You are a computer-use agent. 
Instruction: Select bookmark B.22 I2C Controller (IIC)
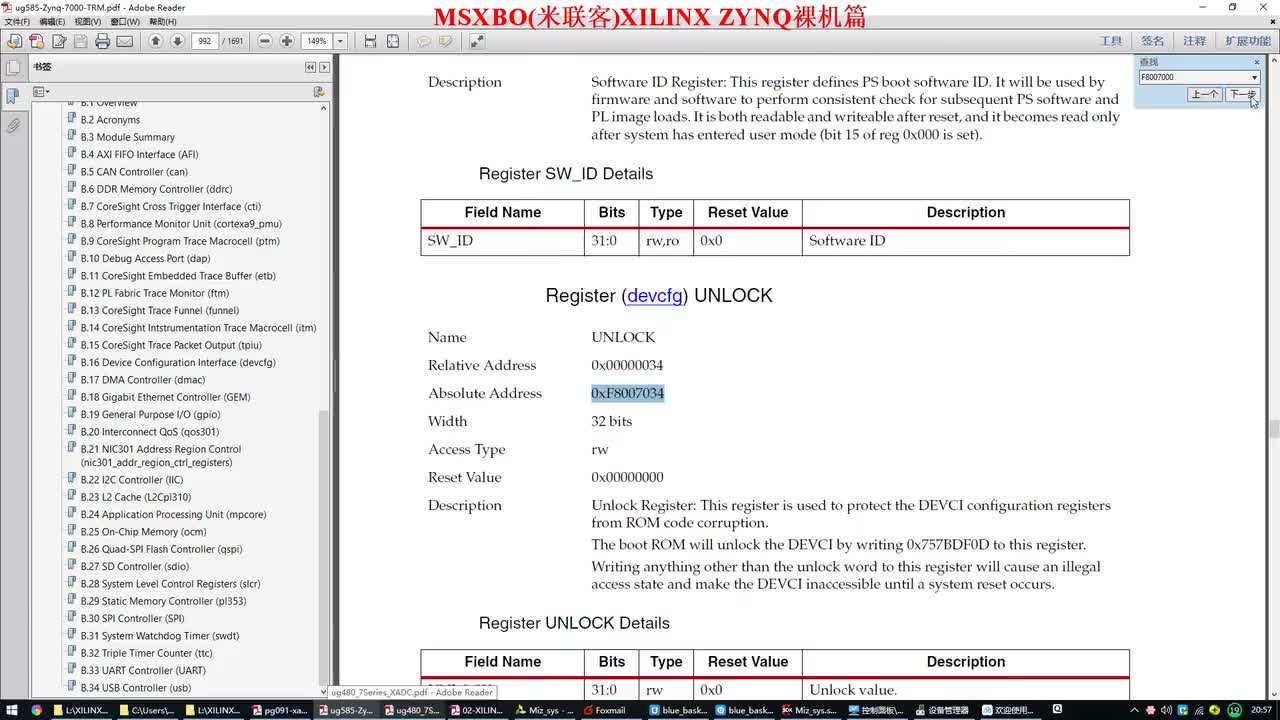pos(132,480)
